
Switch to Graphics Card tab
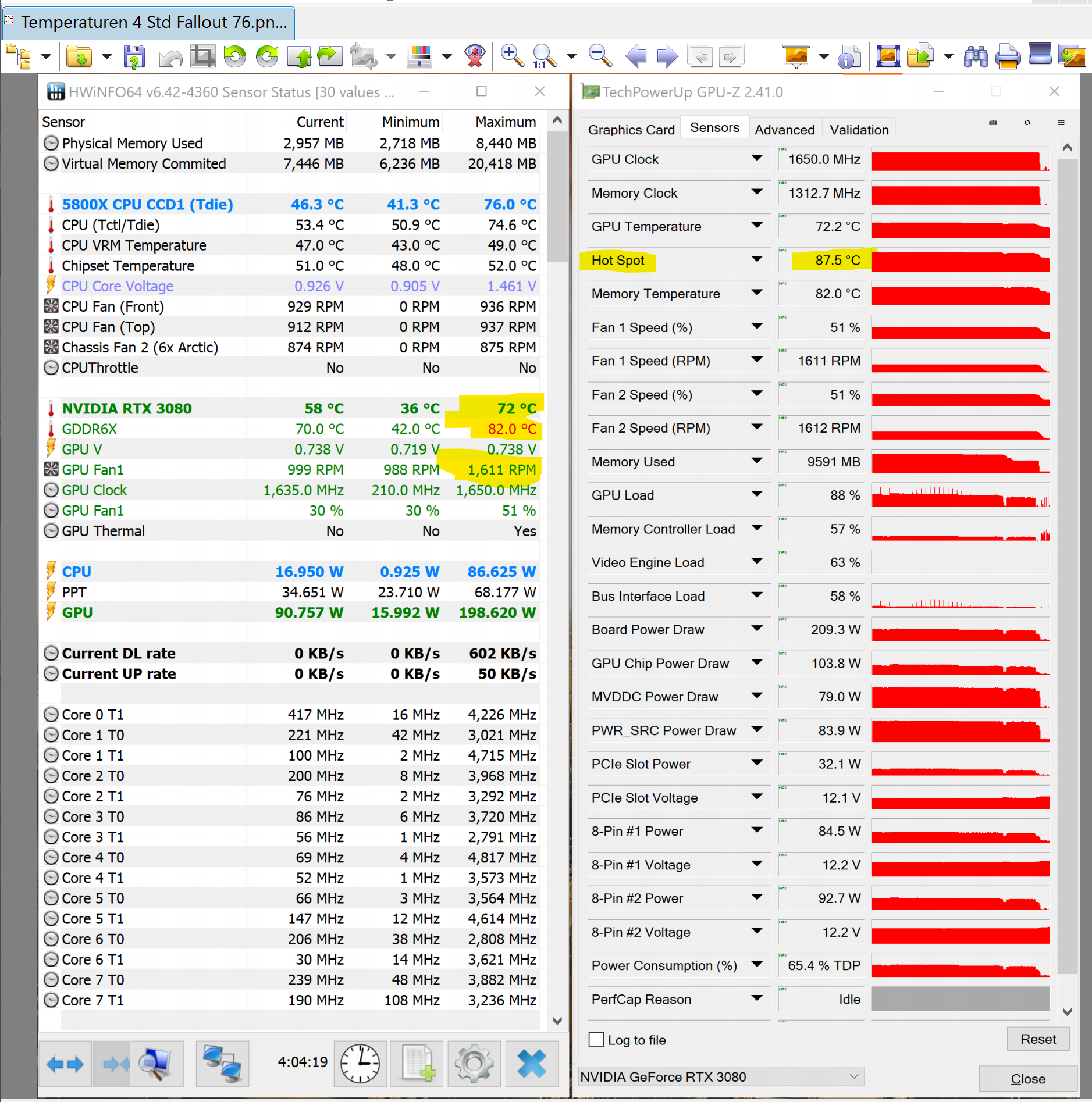point(631,129)
